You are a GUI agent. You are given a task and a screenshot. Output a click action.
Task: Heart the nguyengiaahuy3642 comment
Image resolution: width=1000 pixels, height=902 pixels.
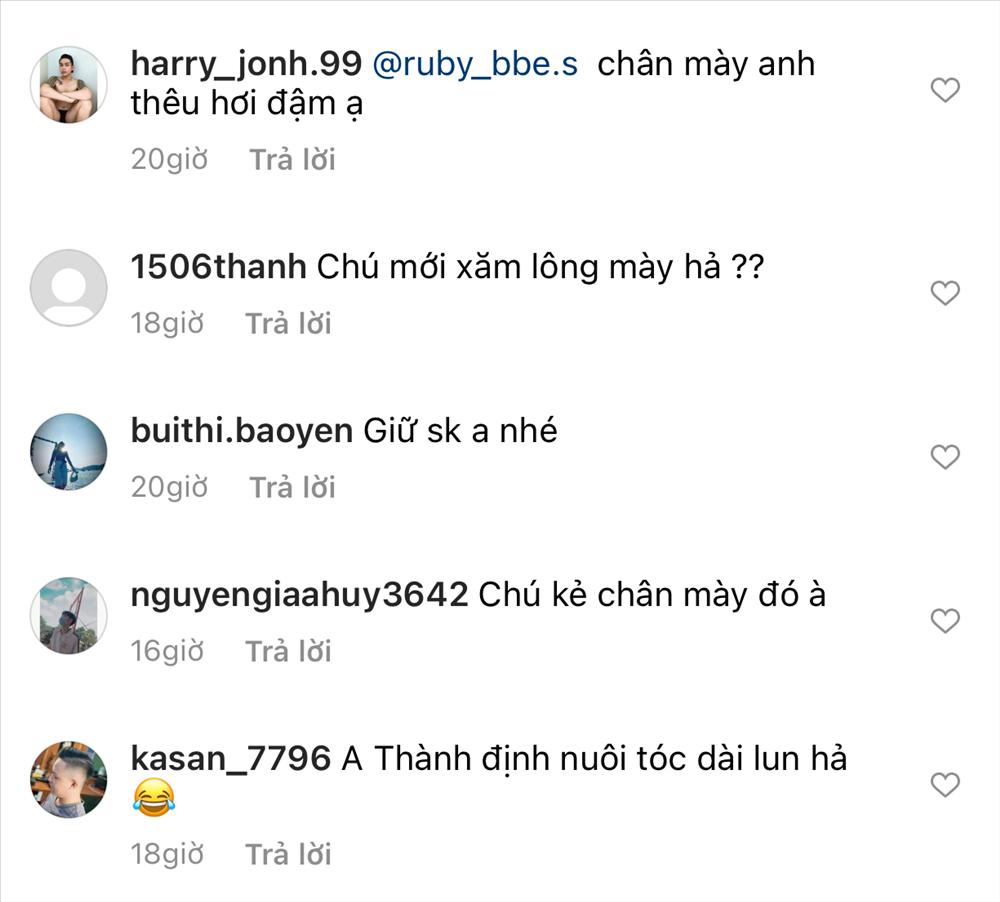pyautogui.click(x=945, y=621)
